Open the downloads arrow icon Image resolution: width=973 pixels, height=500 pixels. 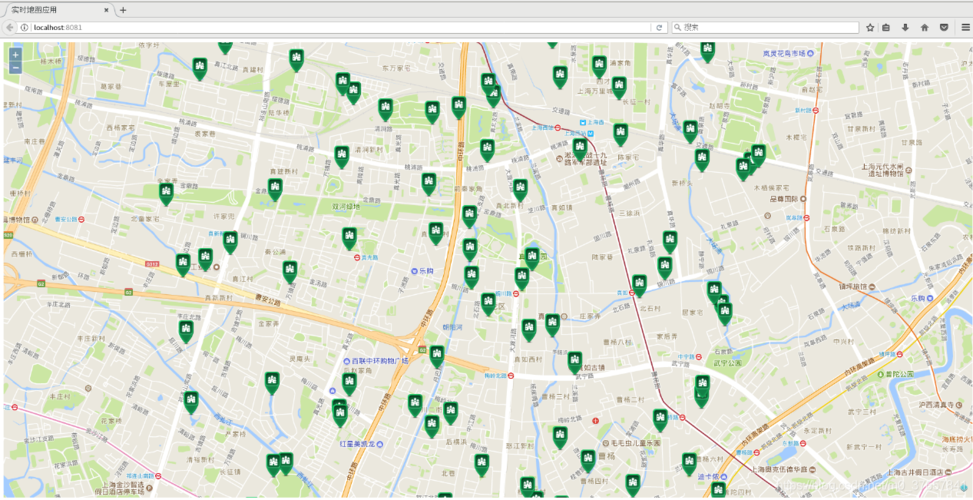[905, 27]
